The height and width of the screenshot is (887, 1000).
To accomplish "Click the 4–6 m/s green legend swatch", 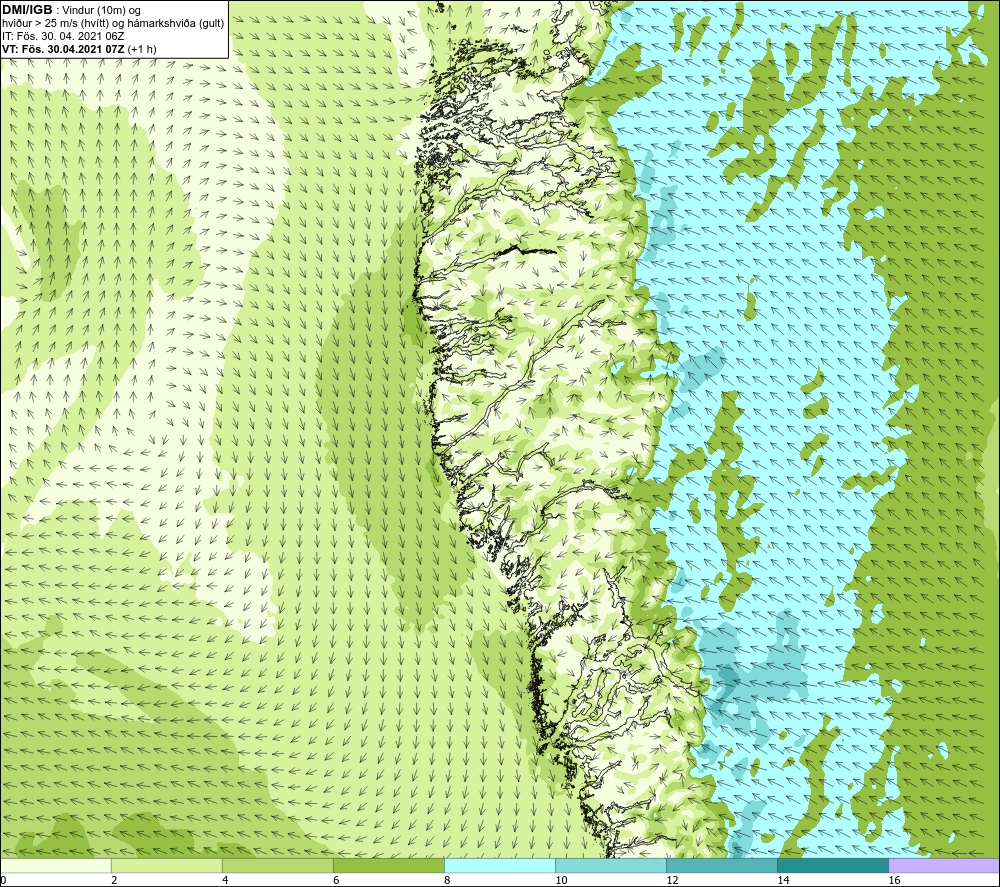I will pyautogui.click(x=277, y=865).
